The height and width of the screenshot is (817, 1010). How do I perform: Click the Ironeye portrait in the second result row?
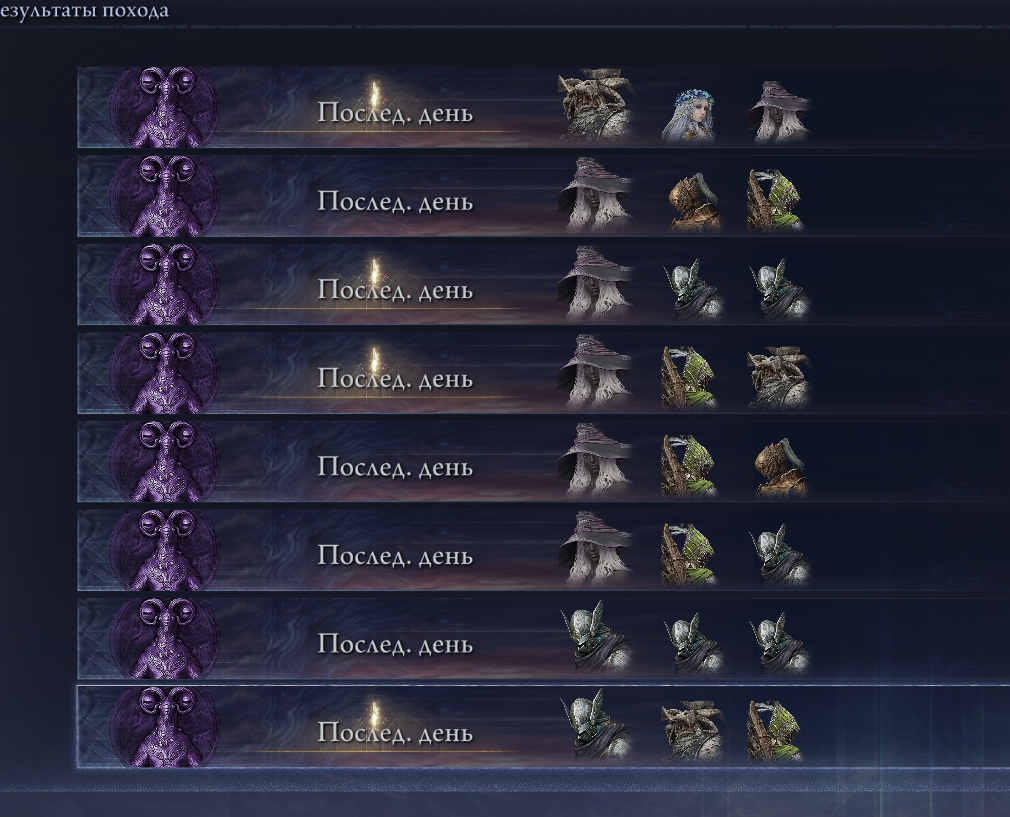(x=776, y=200)
